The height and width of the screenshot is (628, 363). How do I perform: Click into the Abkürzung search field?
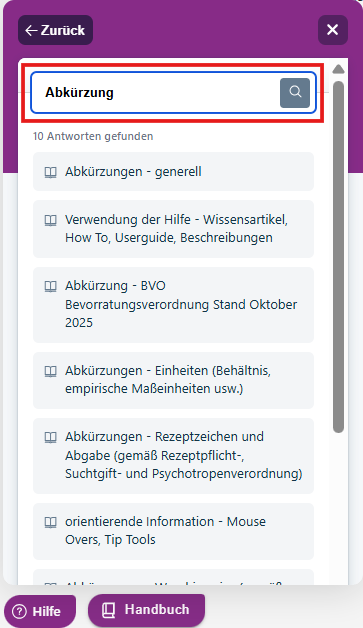(x=155, y=93)
